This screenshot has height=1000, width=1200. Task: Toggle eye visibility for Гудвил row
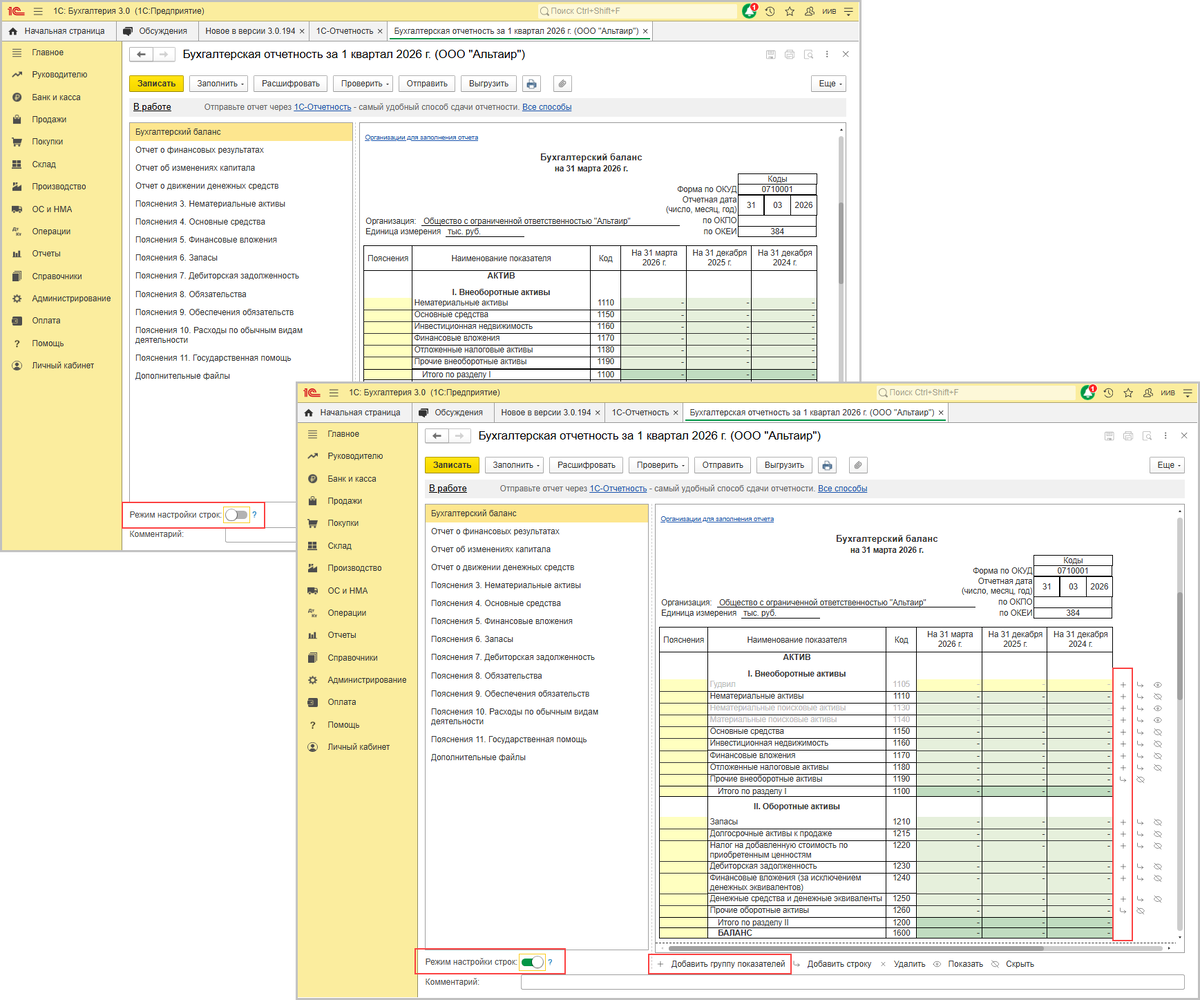(x=1158, y=685)
